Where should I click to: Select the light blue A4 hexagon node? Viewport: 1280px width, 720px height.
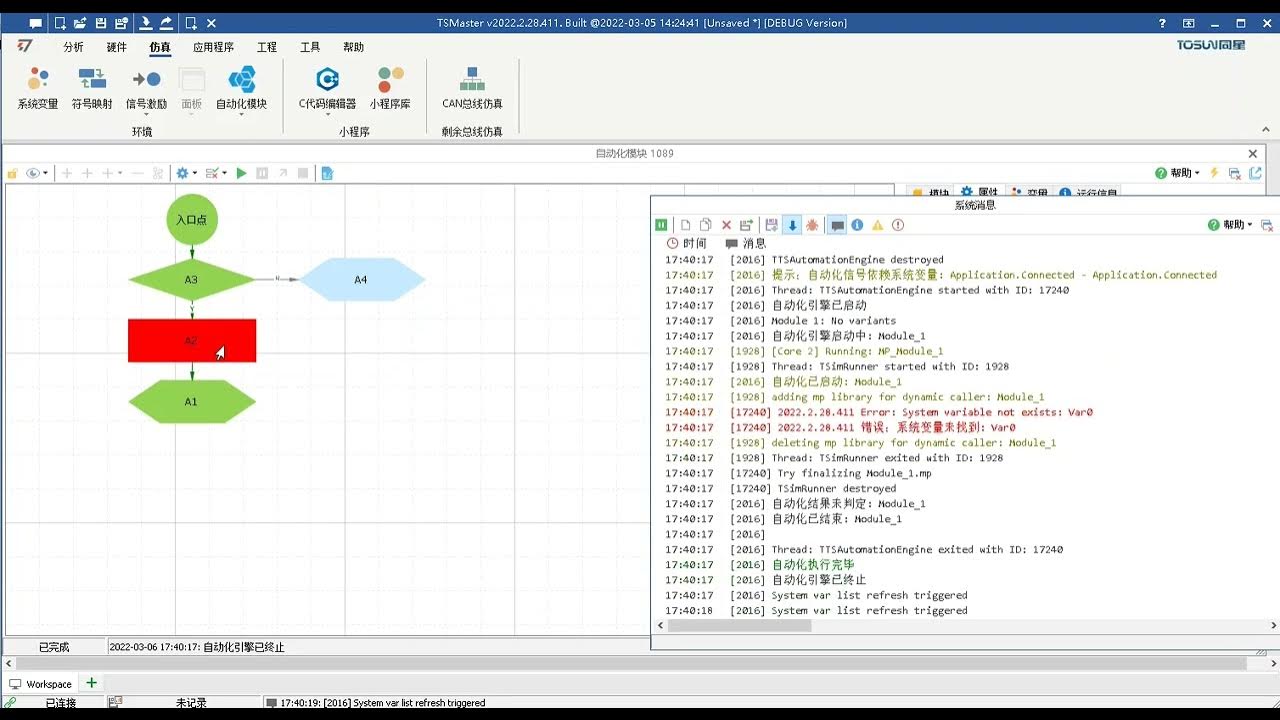click(x=362, y=280)
